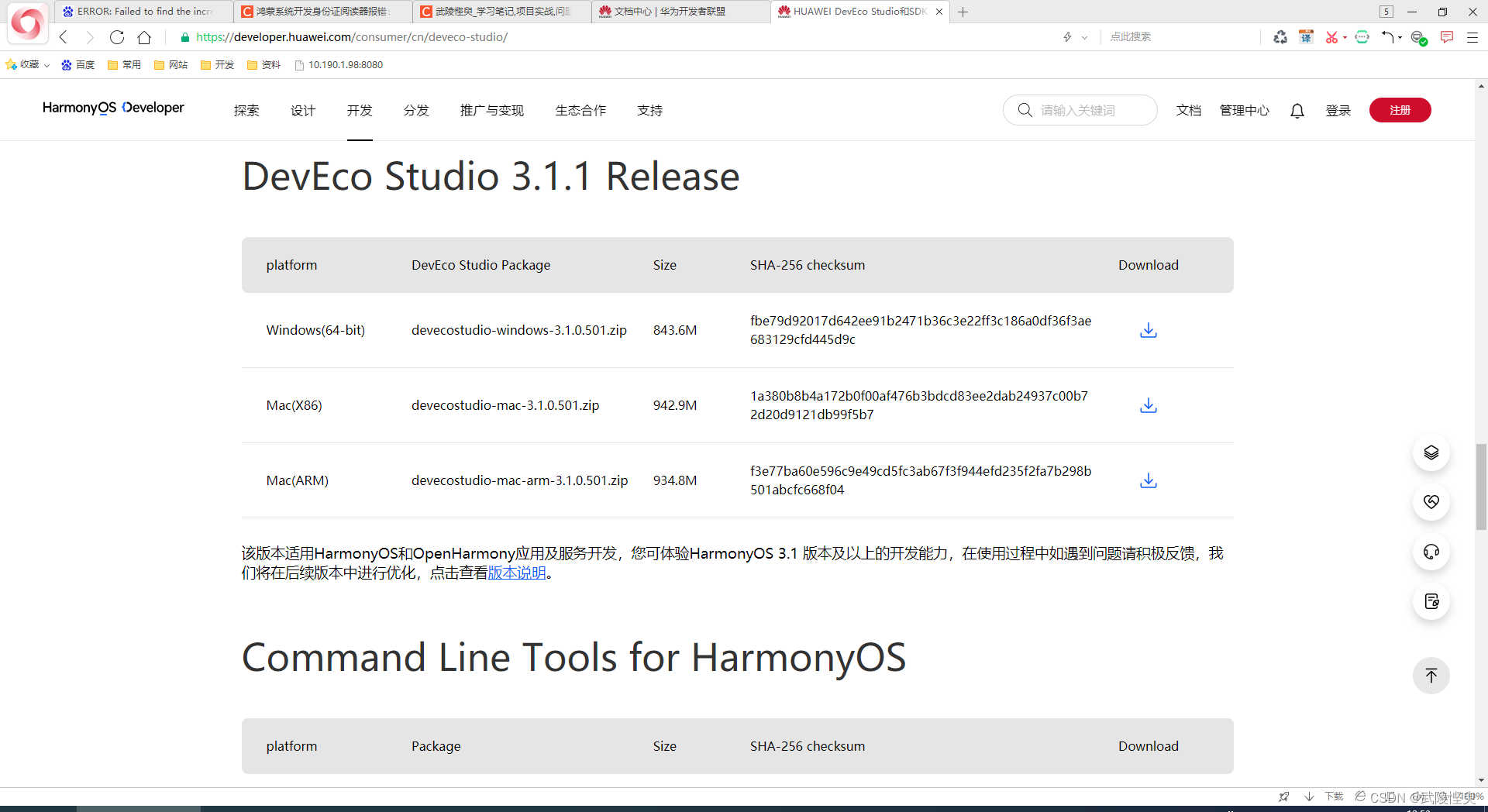The width and height of the screenshot is (1488, 812).
Task: Switch to the 文档中心 华为开发者联盟 tab
Action: click(x=680, y=12)
